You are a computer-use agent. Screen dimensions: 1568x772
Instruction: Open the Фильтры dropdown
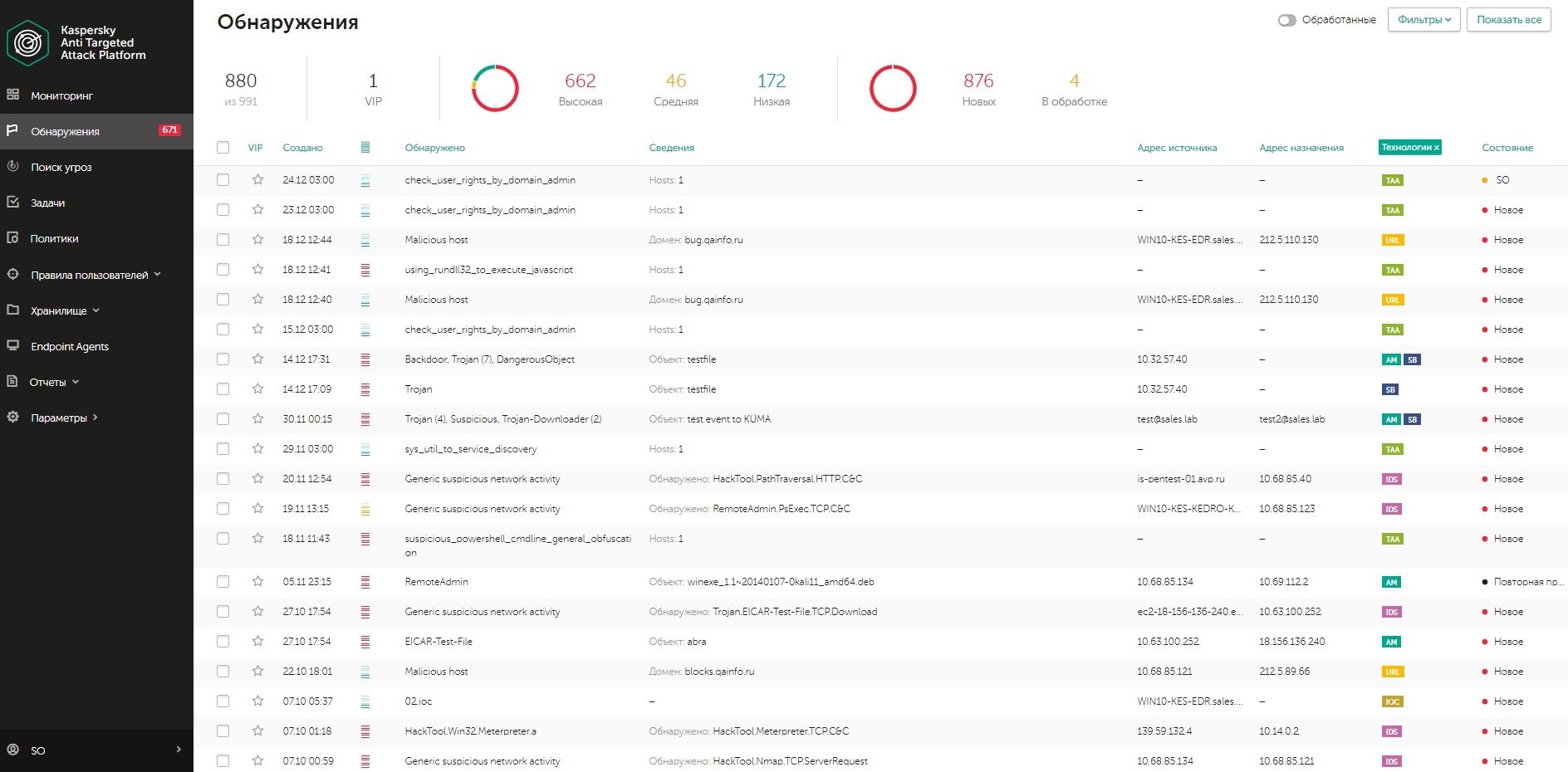[x=1423, y=20]
